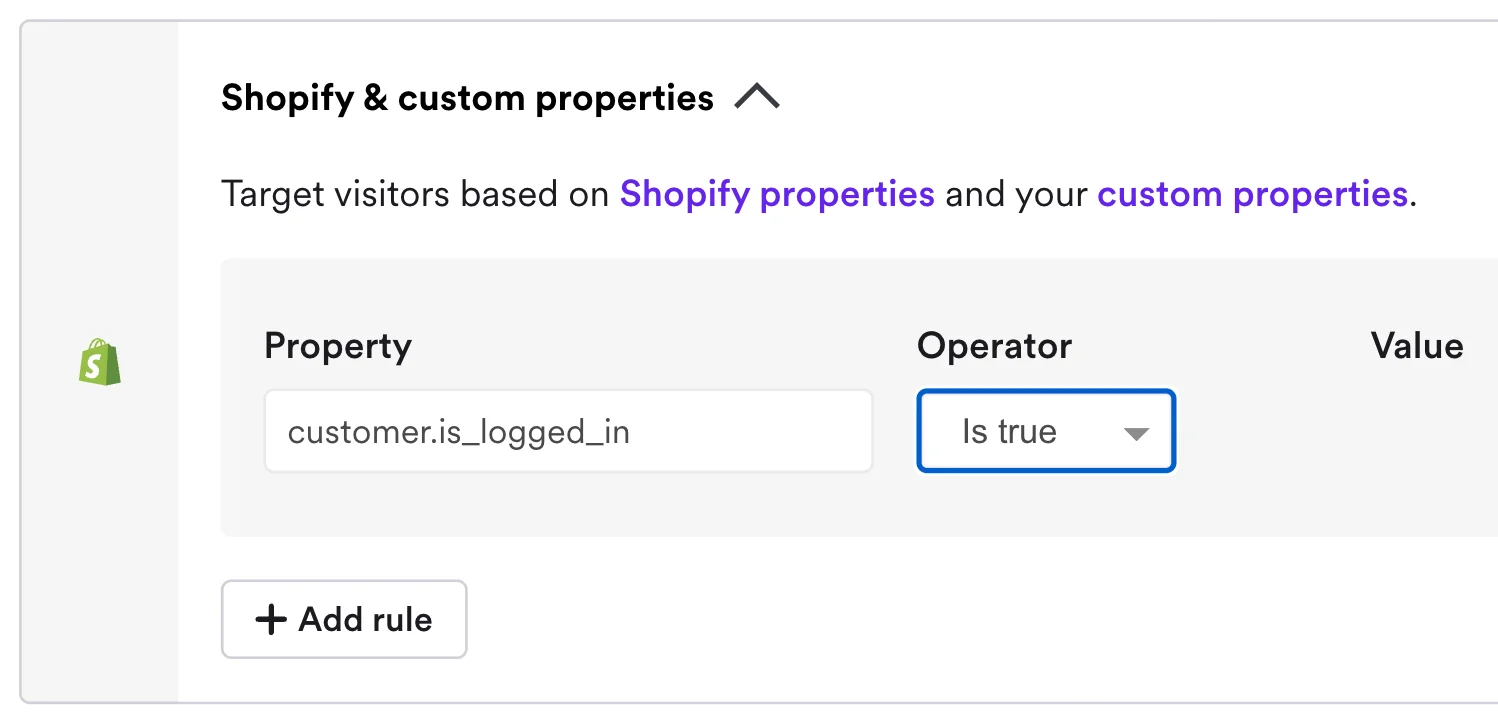1498x718 pixels.
Task: Click the "Is true" text in selector
Action: [1009, 431]
